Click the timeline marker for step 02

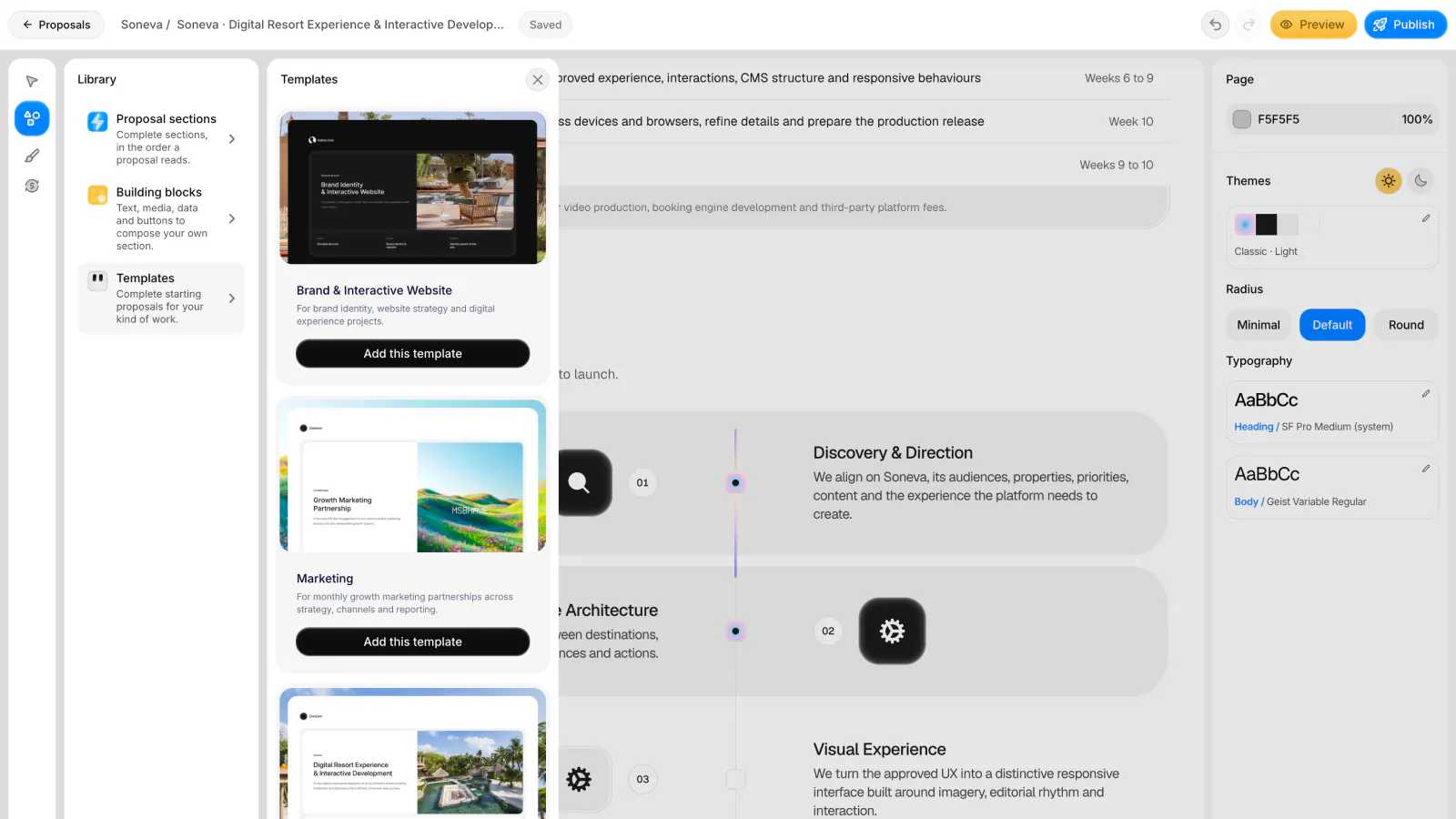735,631
